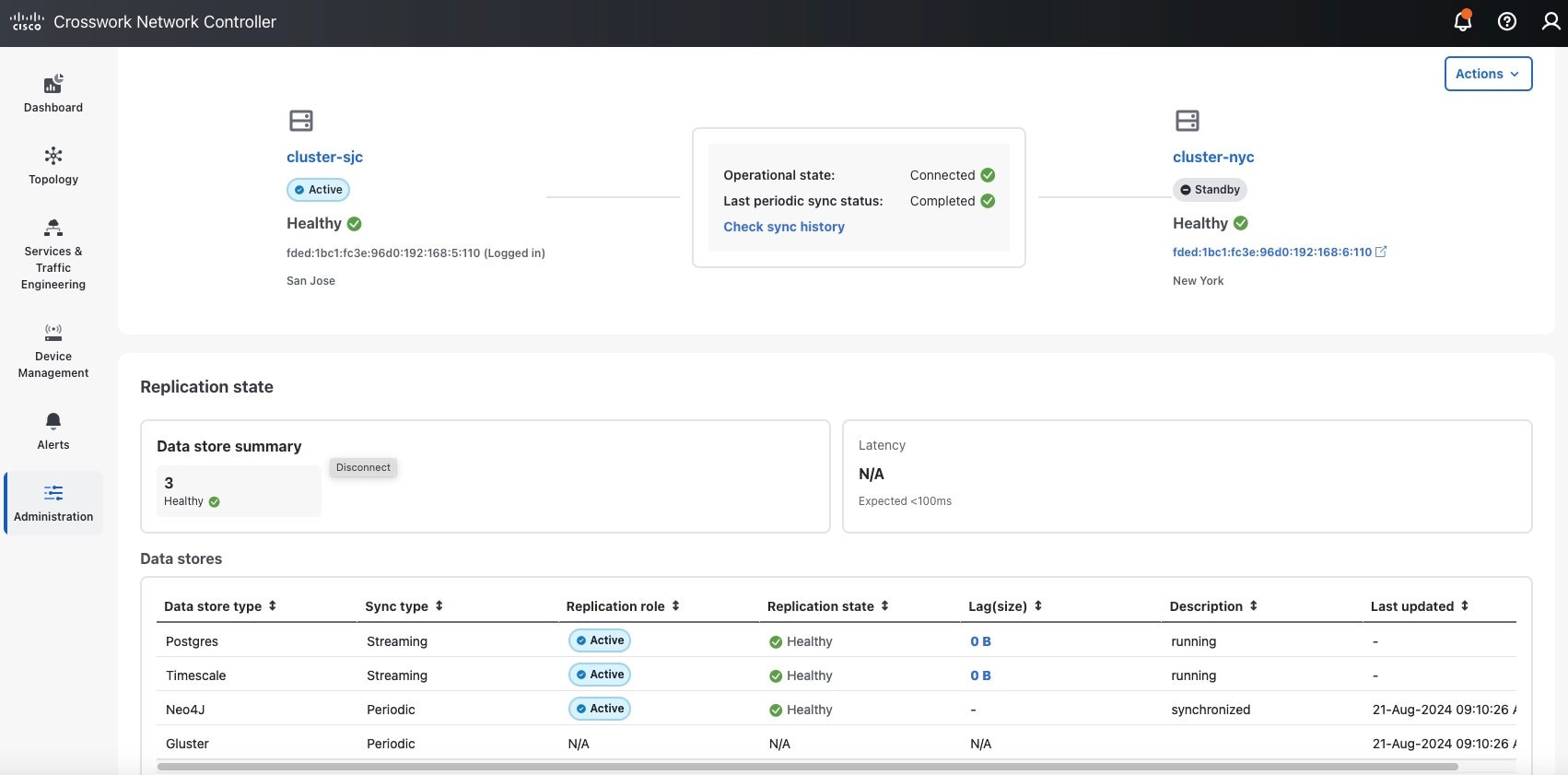Open the notifications bell icon
The image size is (1568, 775).
1463,20
